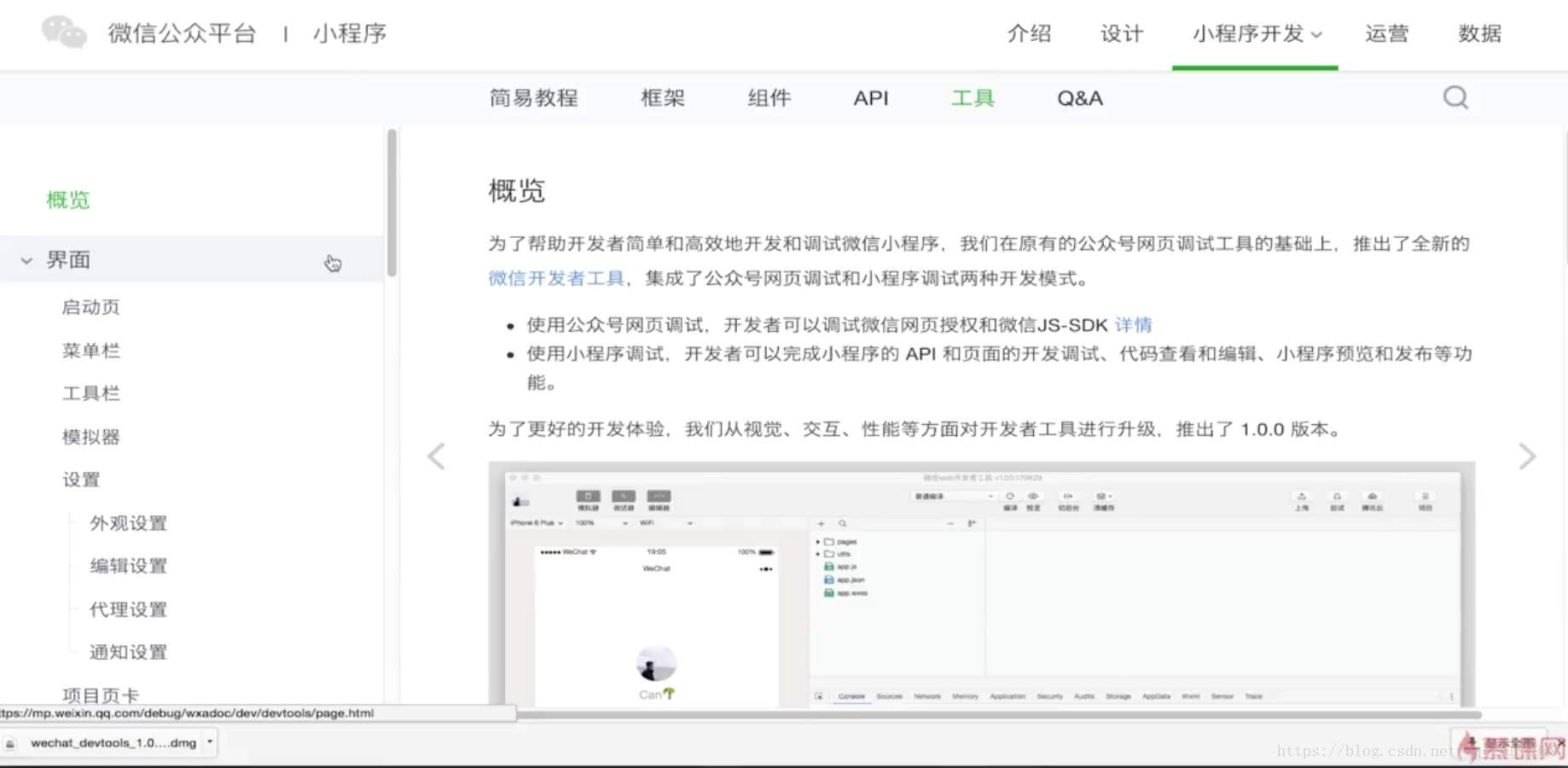Open the 运营 top navigation item
This screenshot has height=768, width=1568.
(1386, 33)
